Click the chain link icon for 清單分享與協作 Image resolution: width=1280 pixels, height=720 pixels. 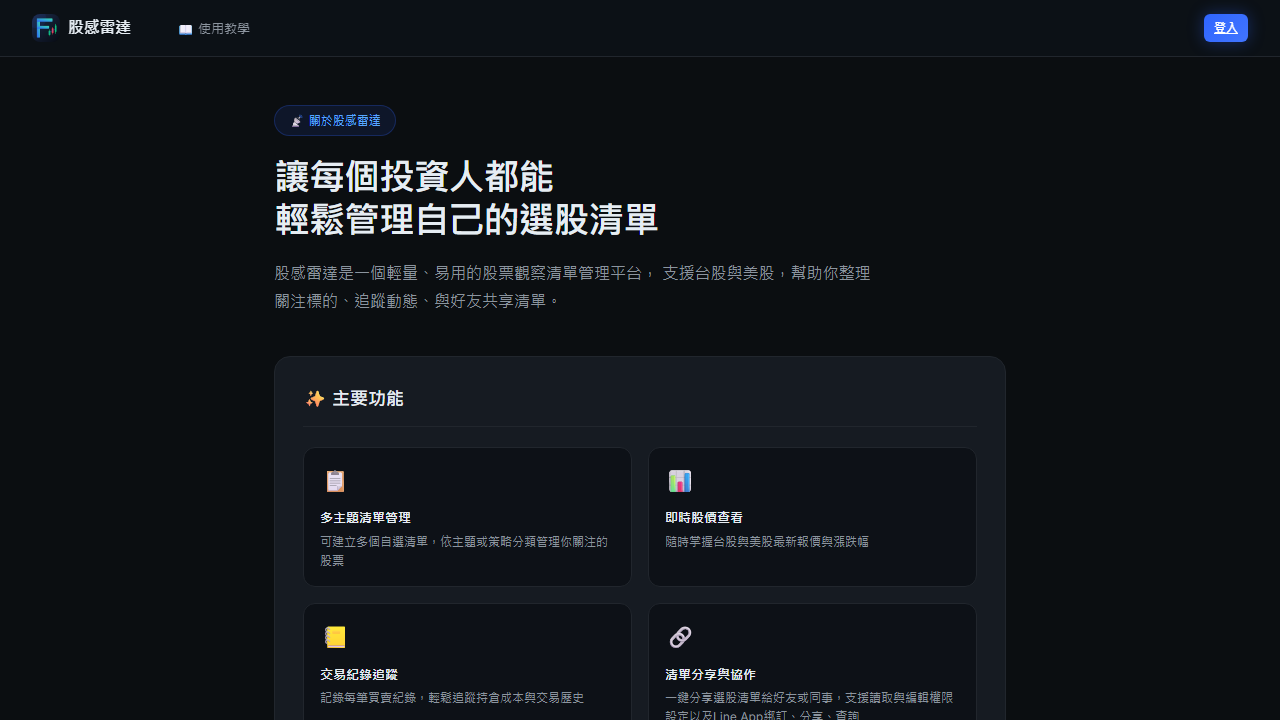click(680, 637)
